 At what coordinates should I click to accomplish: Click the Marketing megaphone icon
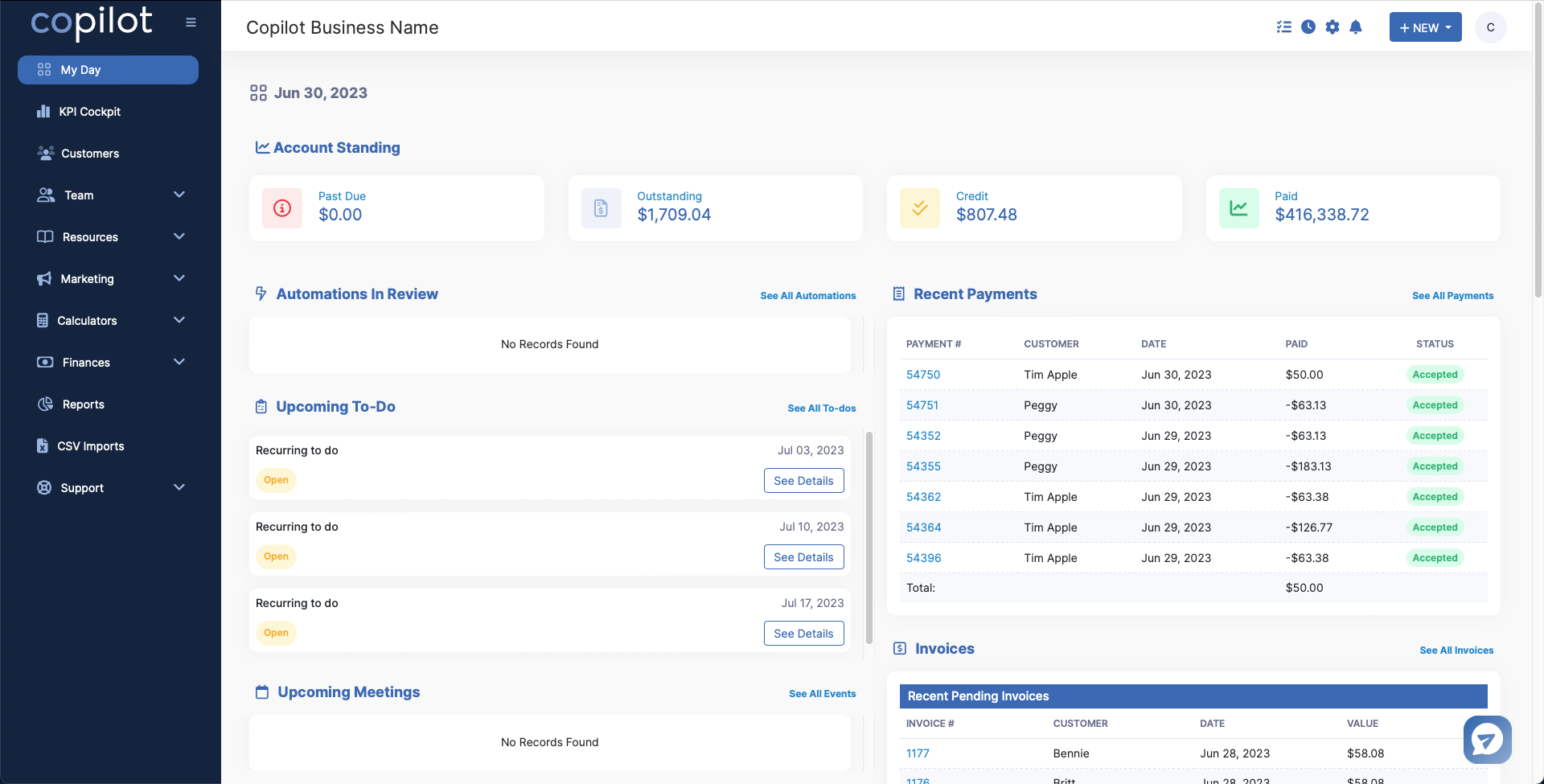[44, 279]
